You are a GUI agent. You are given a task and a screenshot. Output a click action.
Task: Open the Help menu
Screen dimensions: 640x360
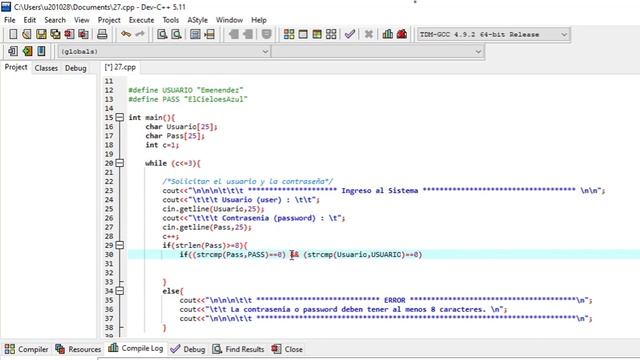pyautogui.click(x=259, y=20)
